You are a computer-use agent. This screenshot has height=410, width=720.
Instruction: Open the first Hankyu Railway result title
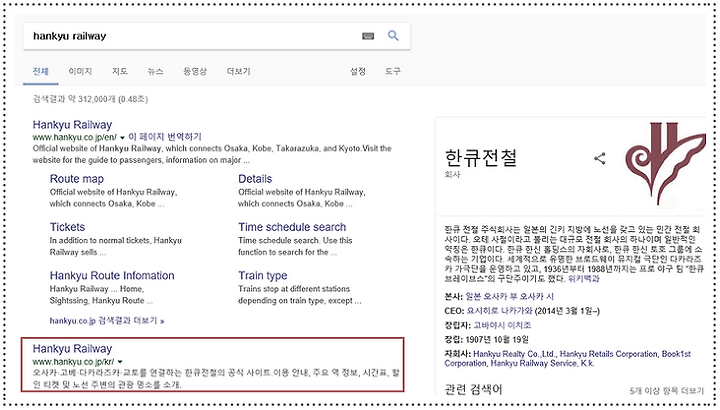point(72,125)
